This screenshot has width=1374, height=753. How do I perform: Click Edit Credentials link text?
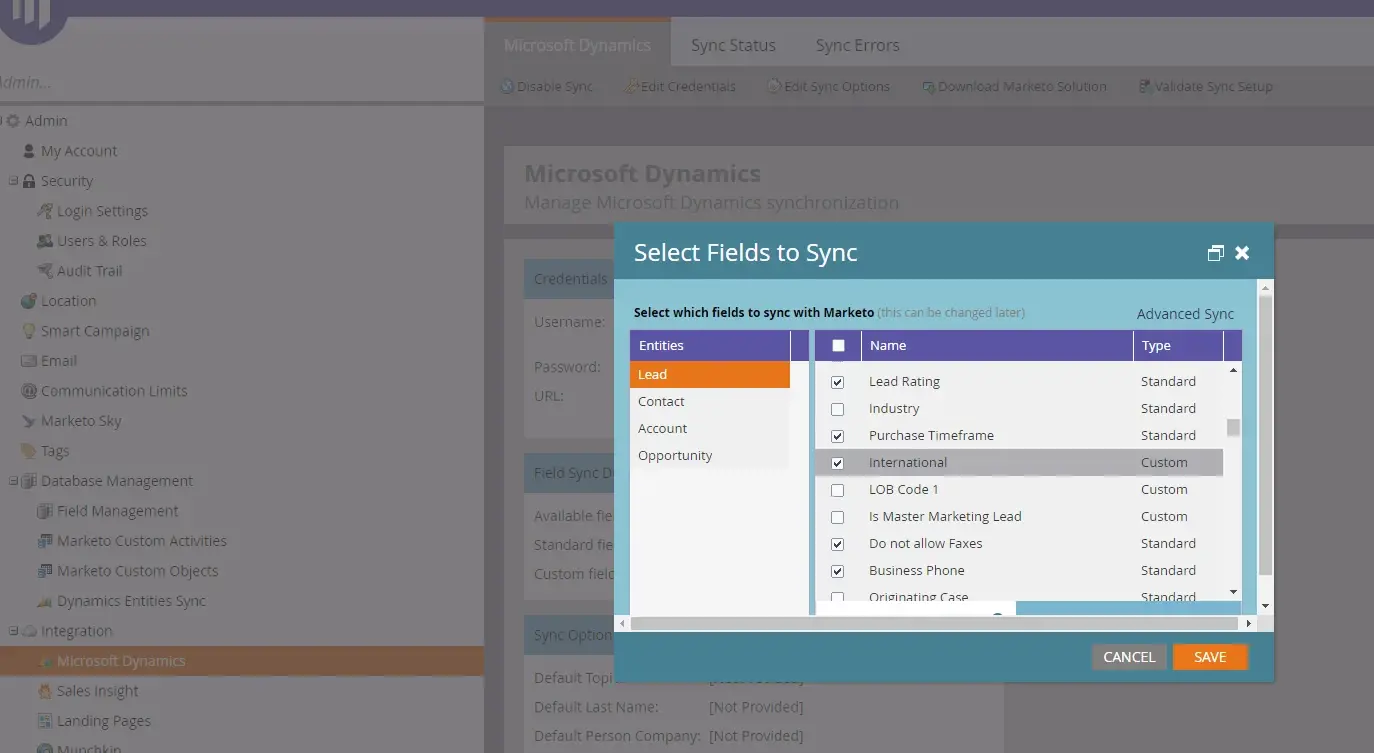(688, 87)
